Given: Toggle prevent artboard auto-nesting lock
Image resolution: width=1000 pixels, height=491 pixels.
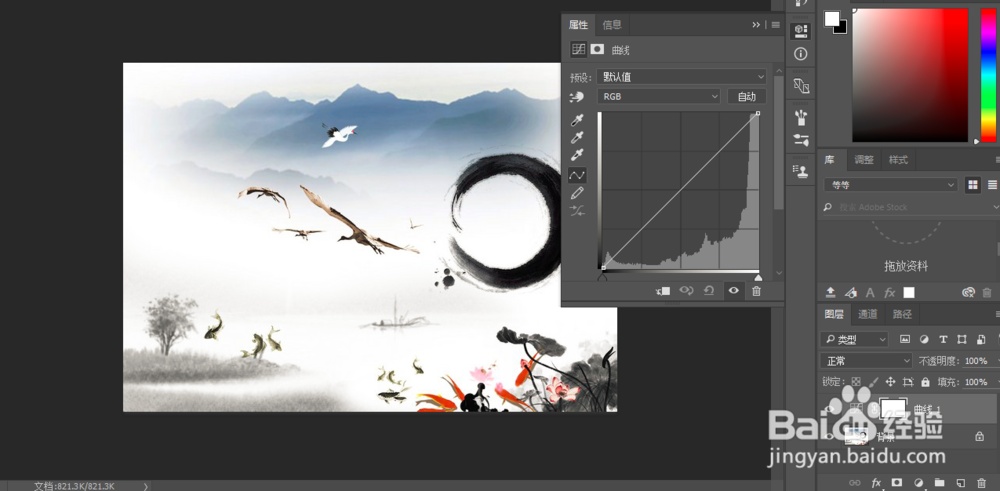Looking at the screenshot, I should 908,382.
